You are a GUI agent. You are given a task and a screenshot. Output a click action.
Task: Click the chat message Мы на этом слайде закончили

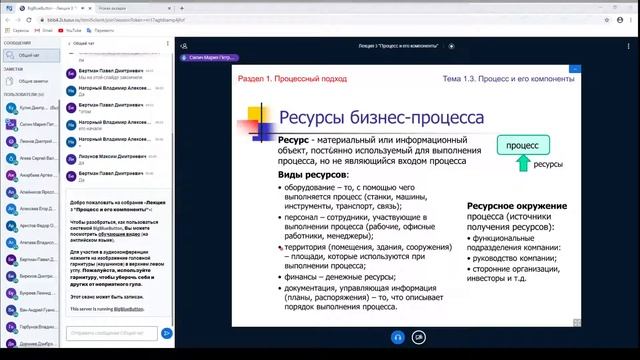tap(110, 78)
